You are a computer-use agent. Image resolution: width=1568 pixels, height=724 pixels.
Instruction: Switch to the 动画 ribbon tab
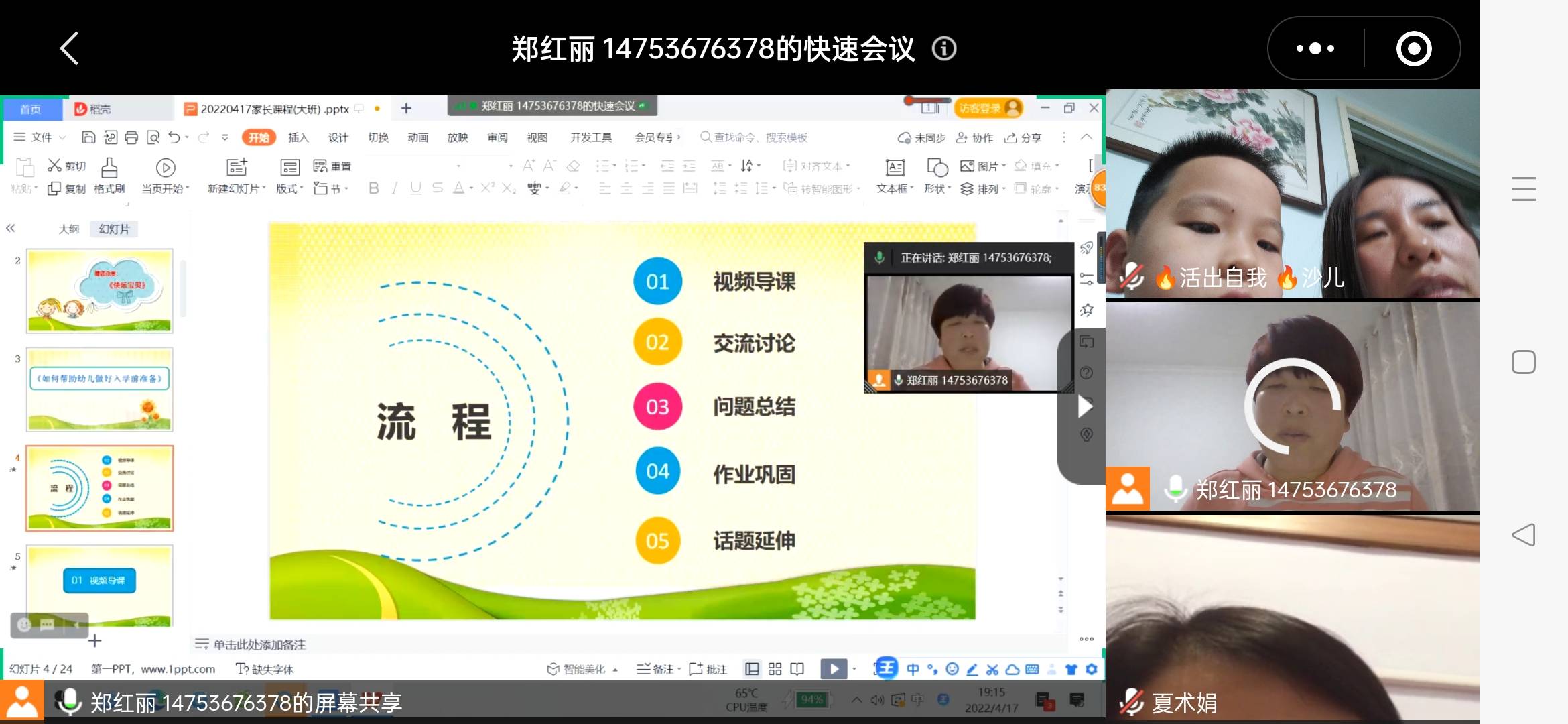pyautogui.click(x=417, y=137)
